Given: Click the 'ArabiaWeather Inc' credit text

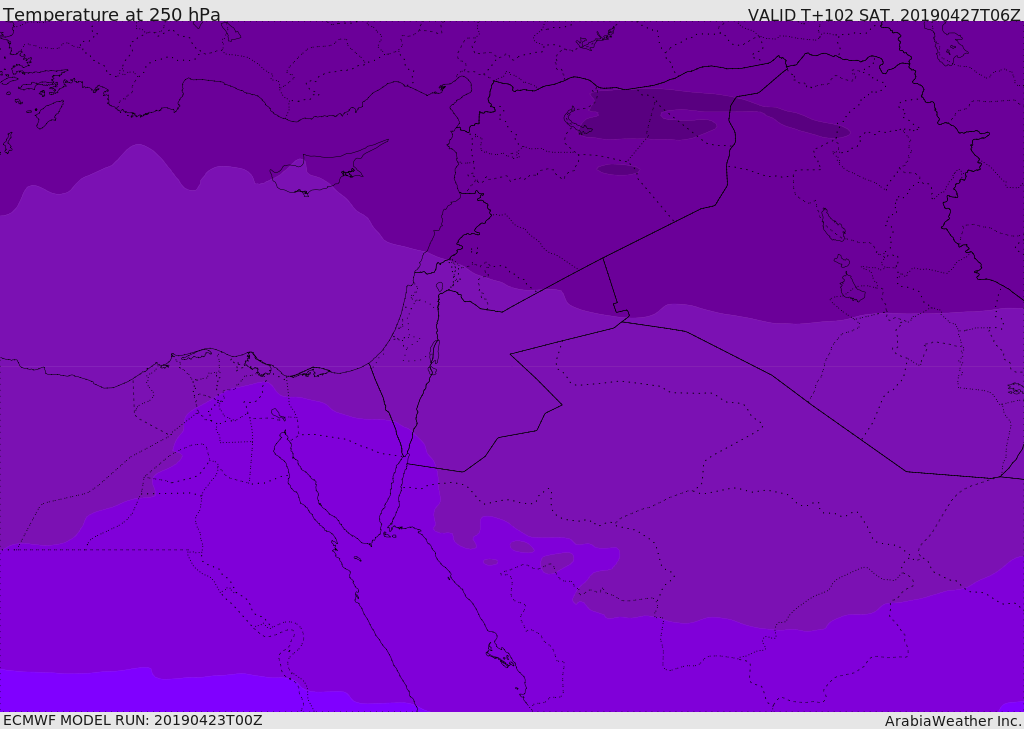Looking at the screenshot, I should tap(952, 721).
